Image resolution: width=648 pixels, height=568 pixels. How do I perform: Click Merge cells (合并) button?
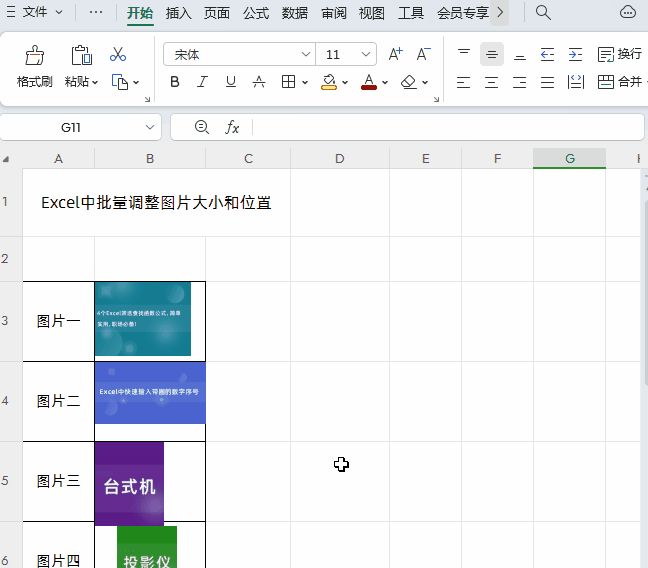[x=620, y=82]
